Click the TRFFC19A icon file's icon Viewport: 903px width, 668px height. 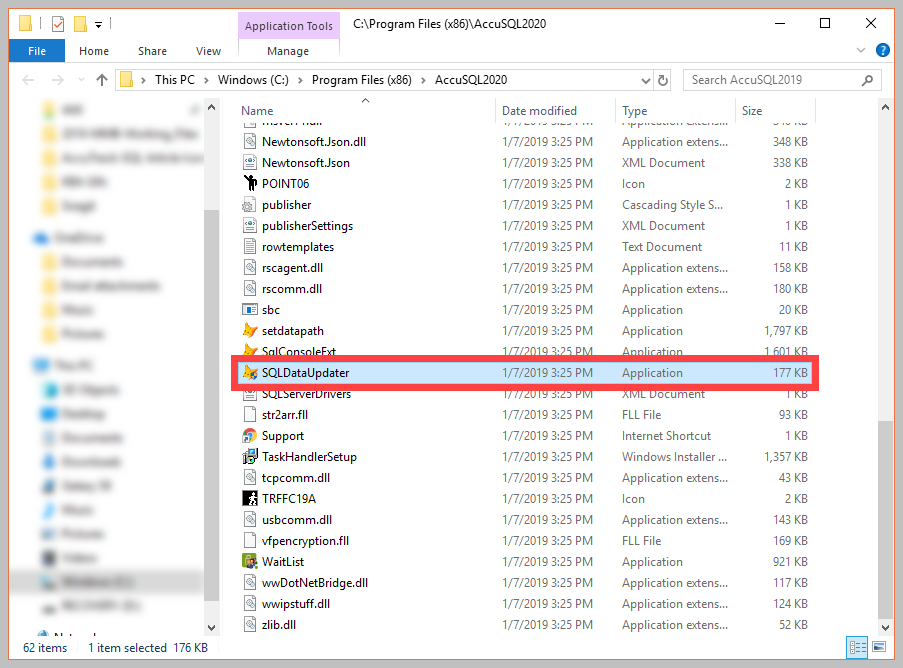250,499
